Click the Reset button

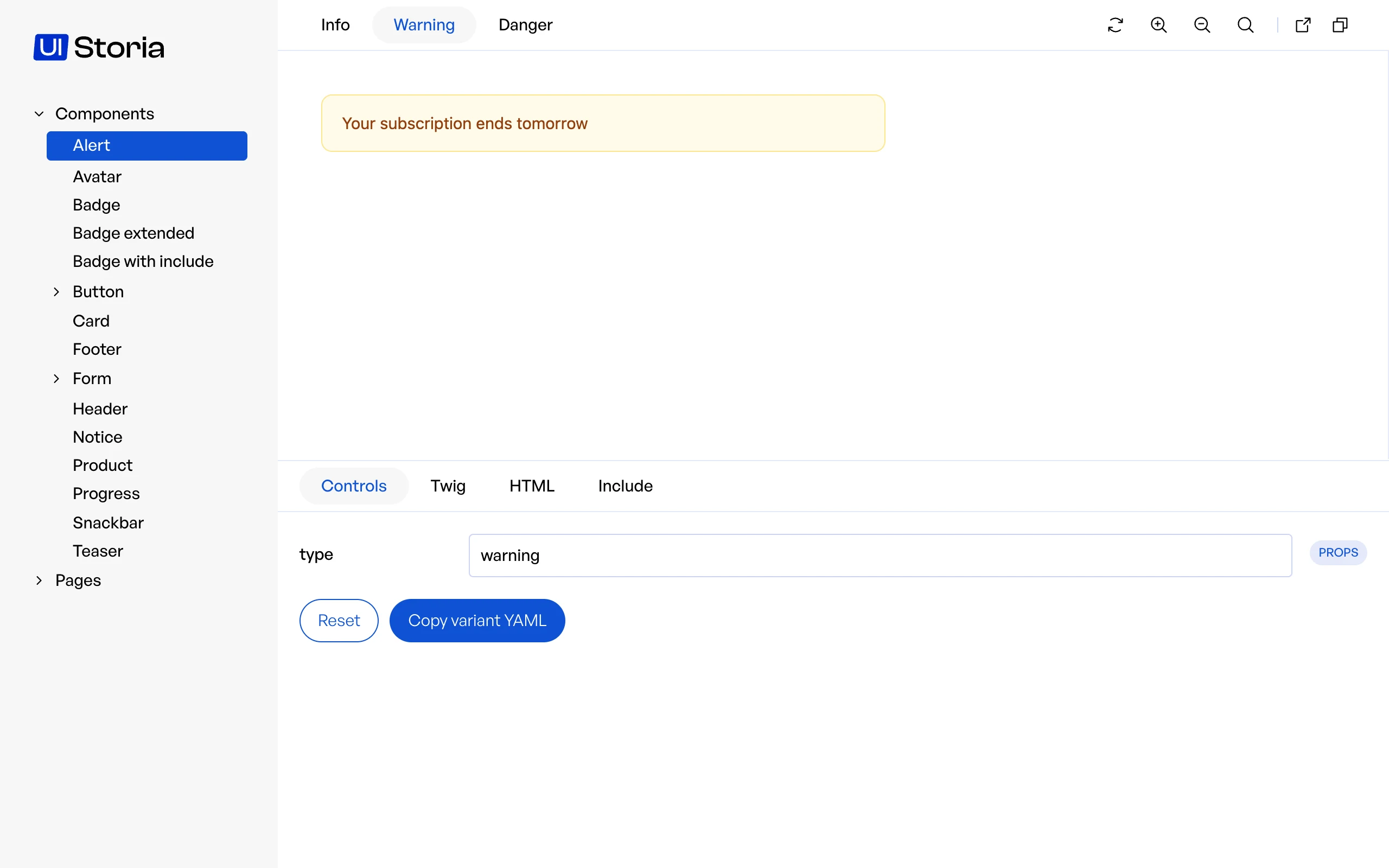click(339, 621)
